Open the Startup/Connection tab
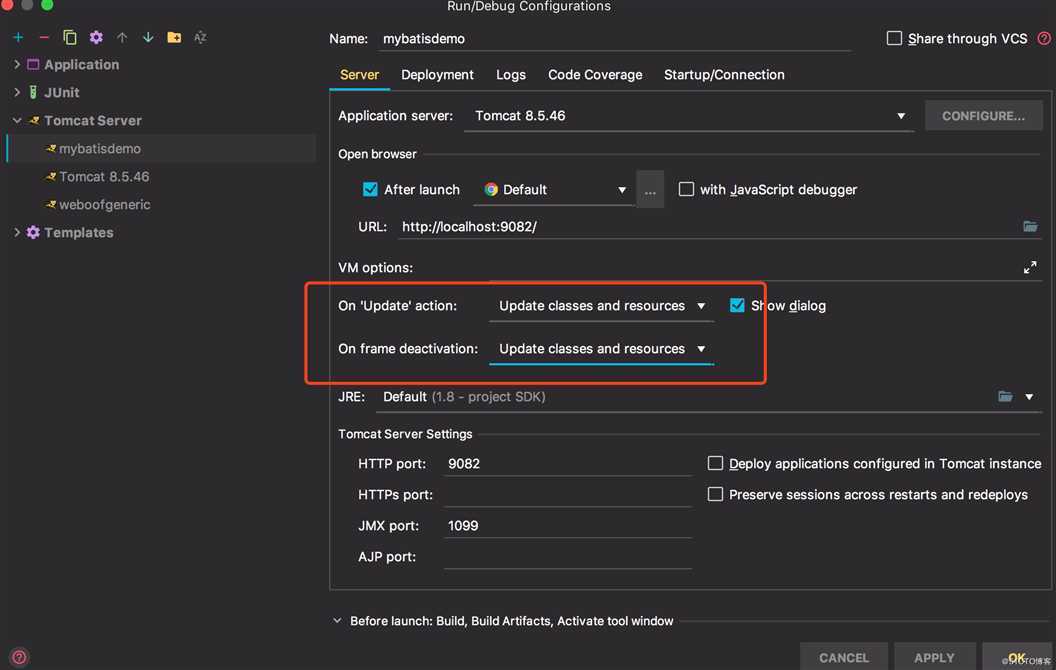 [x=724, y=75]
